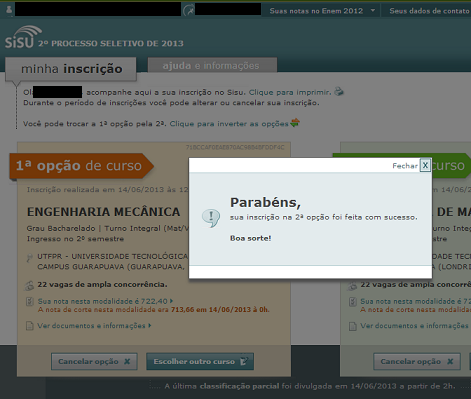Screen dimensions: 471x399
Task: Click the X icon on 1ª opção Cancelar opção button
Action: [127, 361]
